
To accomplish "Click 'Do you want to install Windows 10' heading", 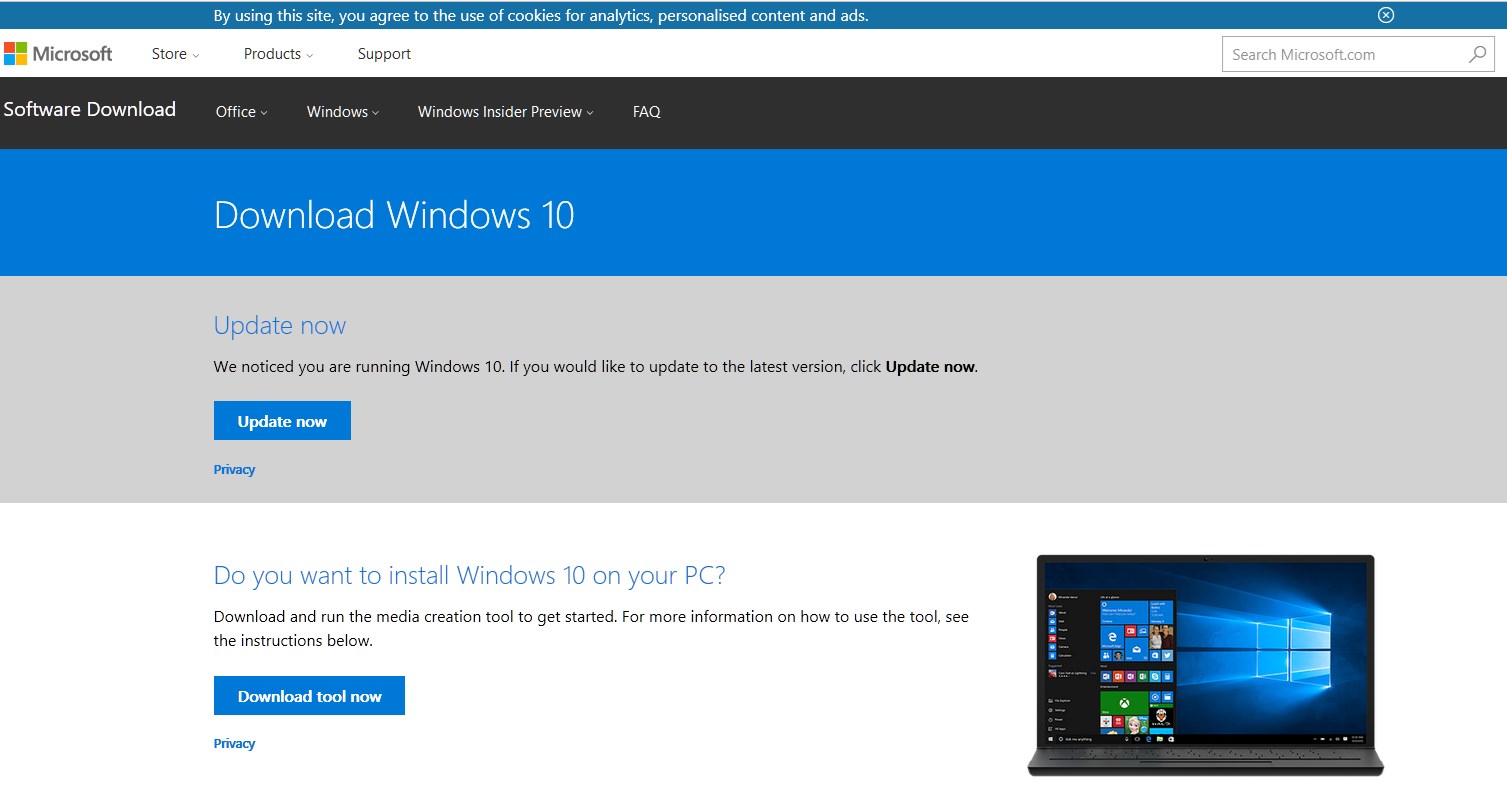I will (469, 575).
